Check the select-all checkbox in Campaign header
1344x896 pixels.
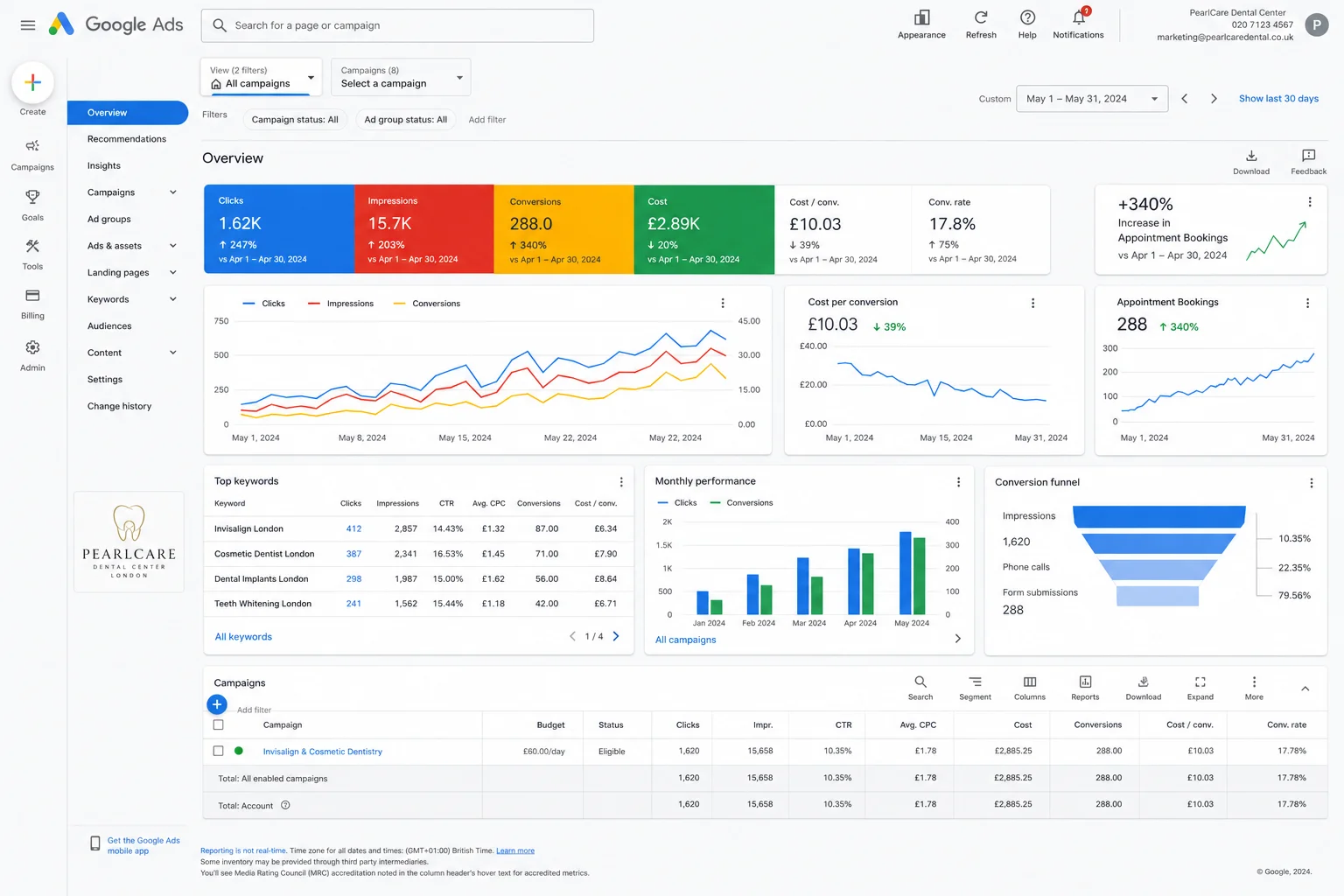pyautogui.click(x=219, y=724)
